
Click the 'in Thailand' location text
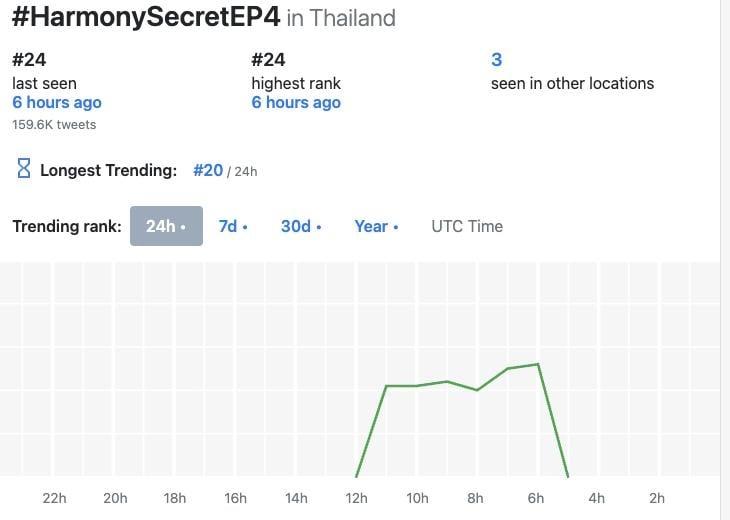[x=341, y=18]
